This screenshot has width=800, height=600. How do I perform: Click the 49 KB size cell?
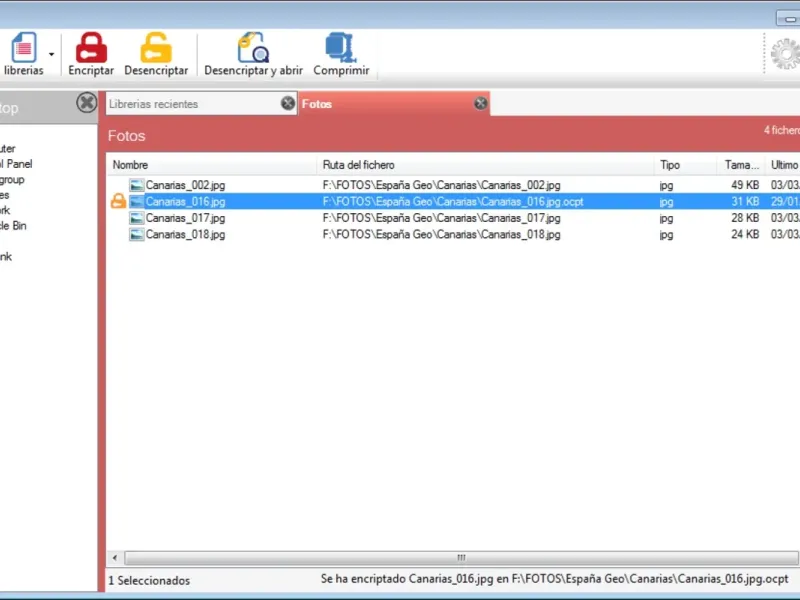tap(745, 185)
